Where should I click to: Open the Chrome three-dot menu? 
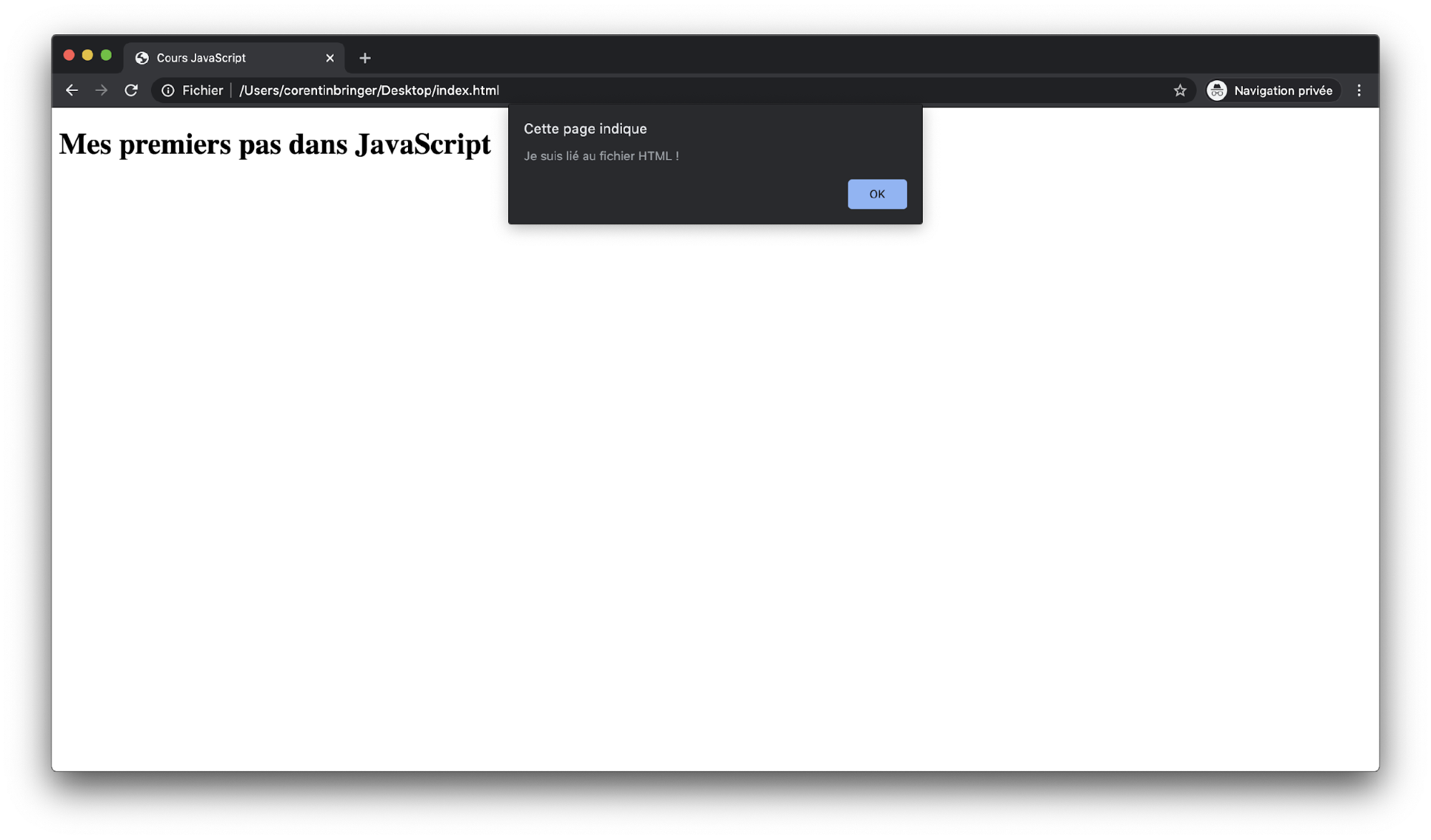(x=1359, y=90)
